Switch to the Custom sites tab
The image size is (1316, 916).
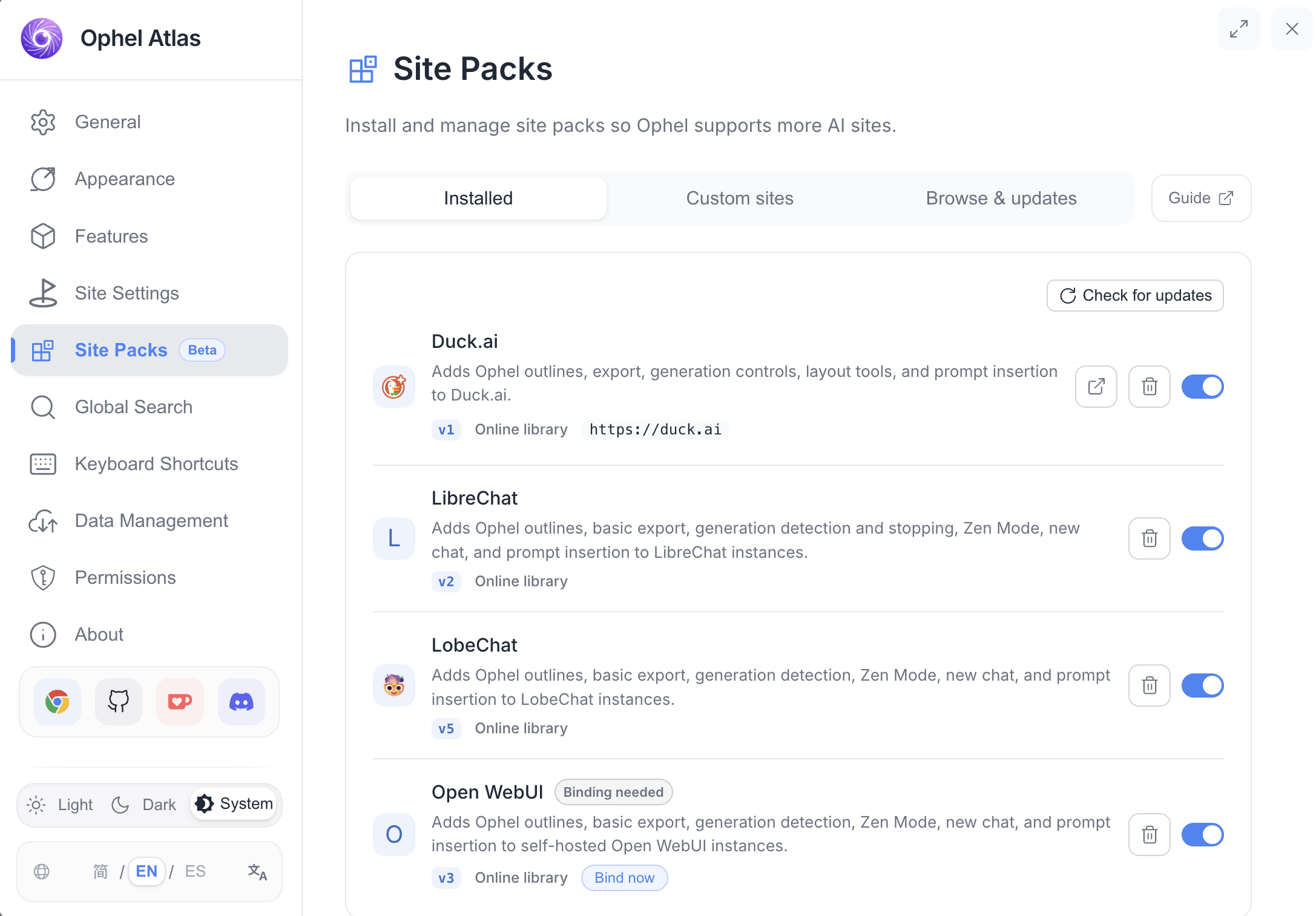[740, 198]
